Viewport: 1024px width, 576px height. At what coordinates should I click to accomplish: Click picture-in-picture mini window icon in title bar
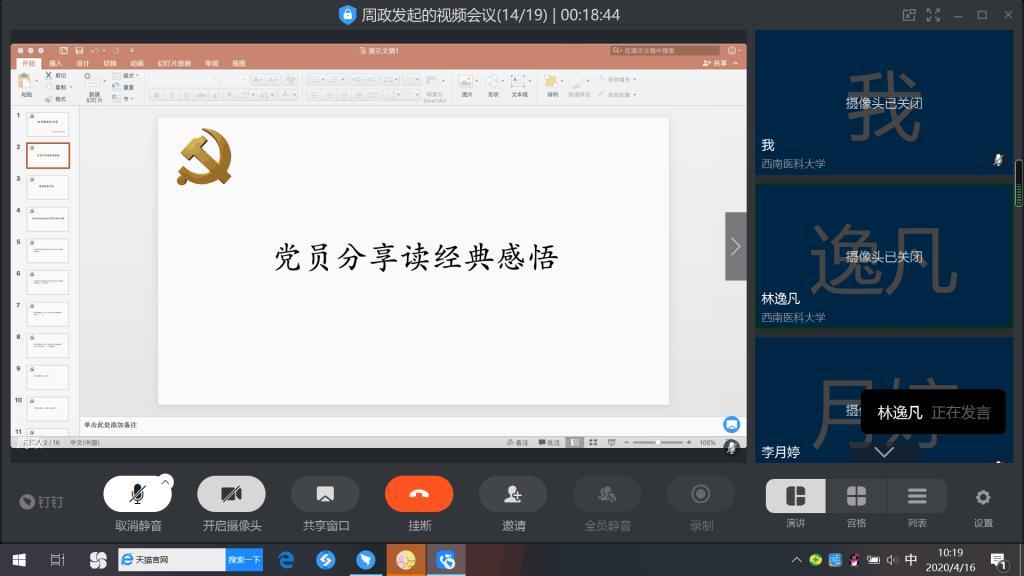[x=909, y=15]
